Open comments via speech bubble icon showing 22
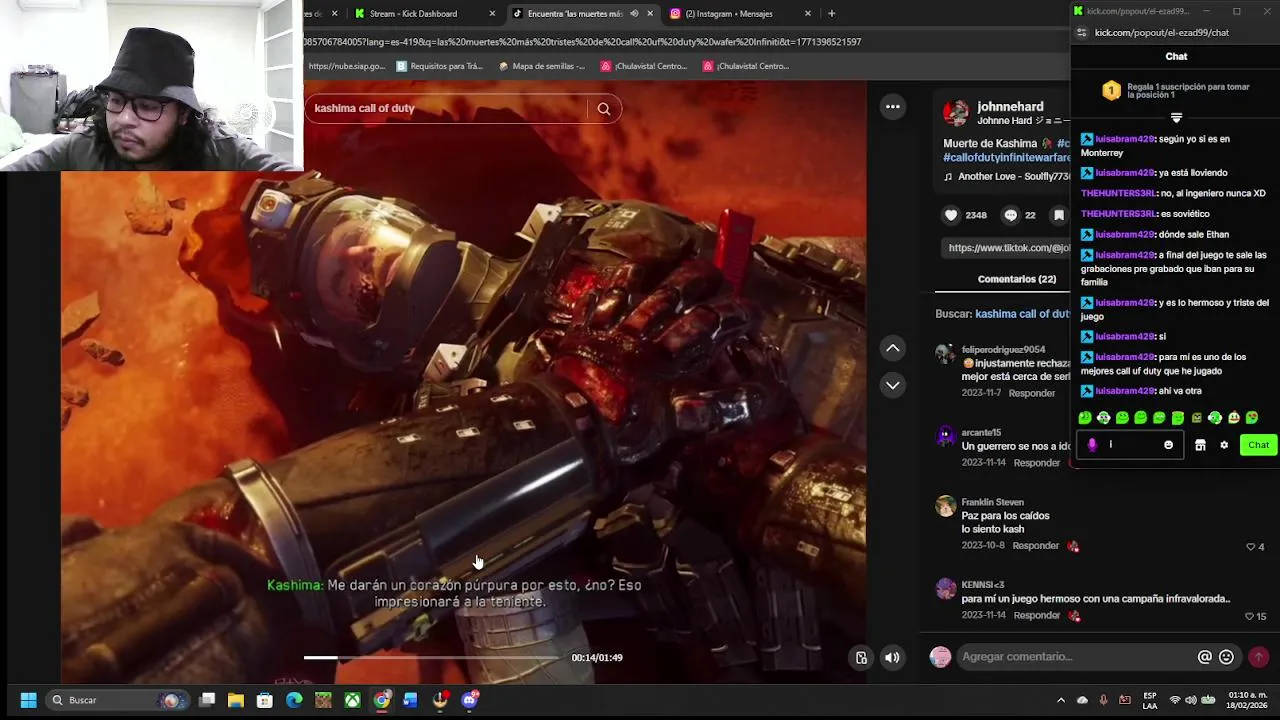Viewport: 1280px width, 720px height. click(x=1010, y=215)
